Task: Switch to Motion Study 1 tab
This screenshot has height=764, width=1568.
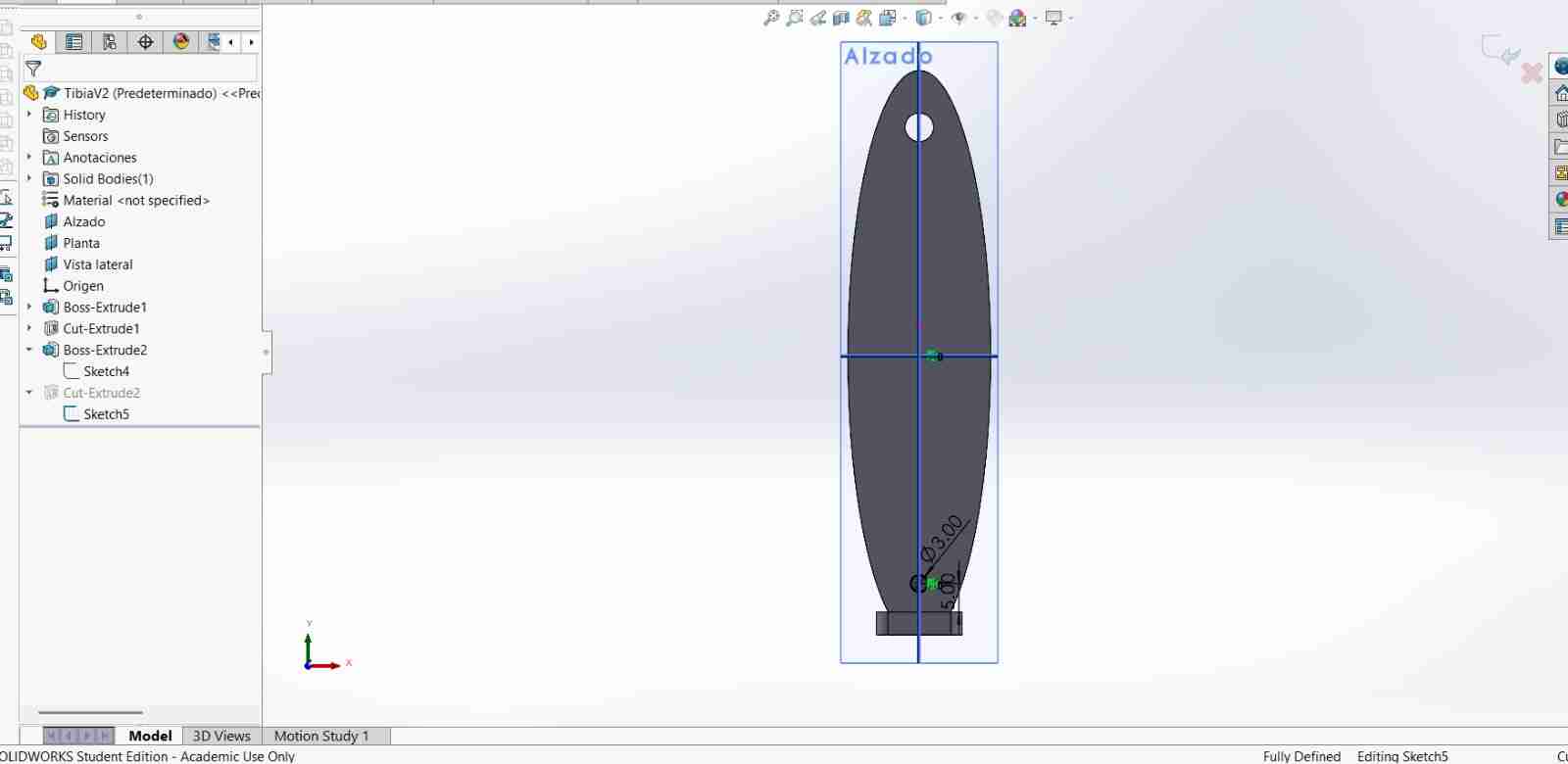Action: pyautogui.click(x=321, y=736)
